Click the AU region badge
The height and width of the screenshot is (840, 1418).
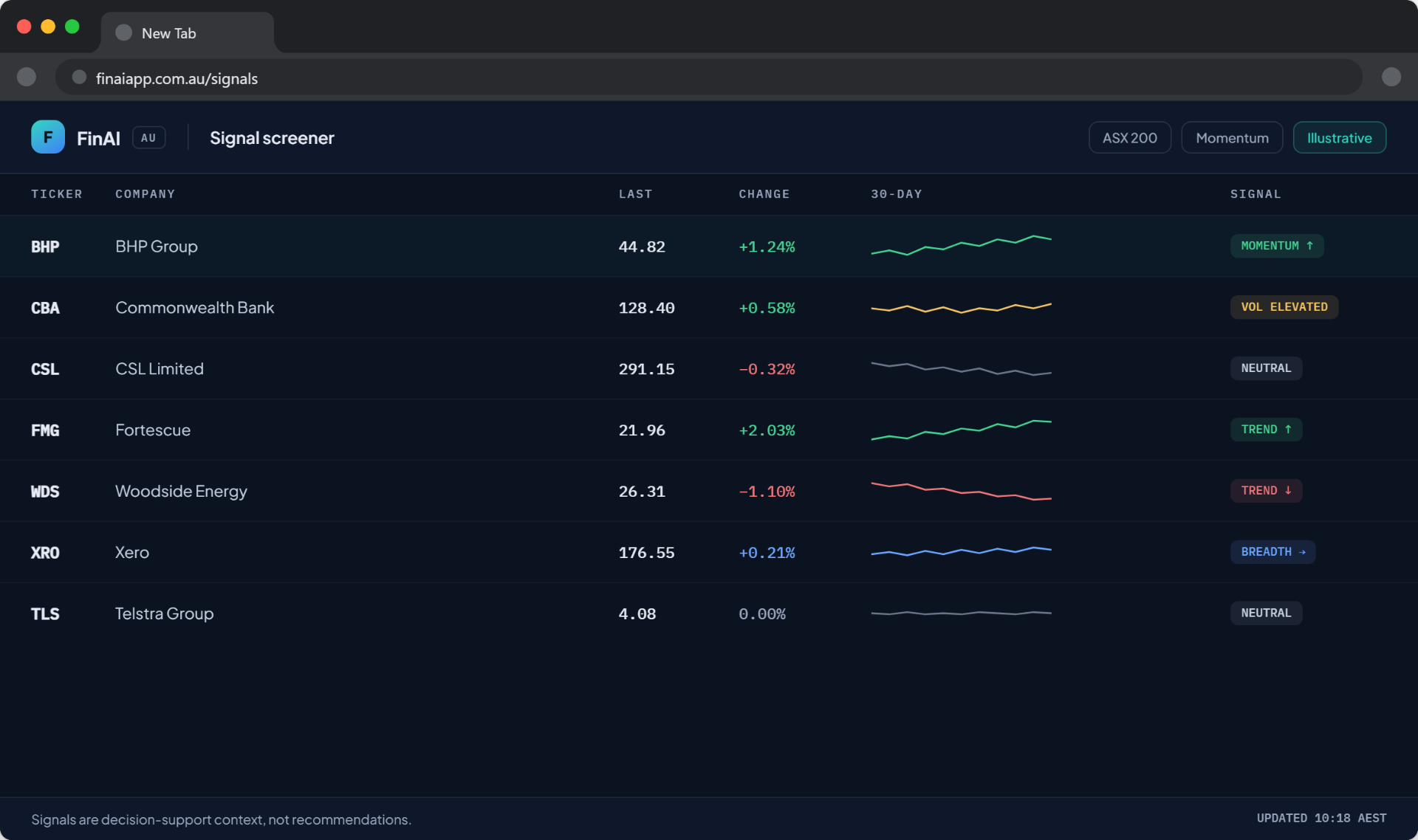(x=148, y=138)
